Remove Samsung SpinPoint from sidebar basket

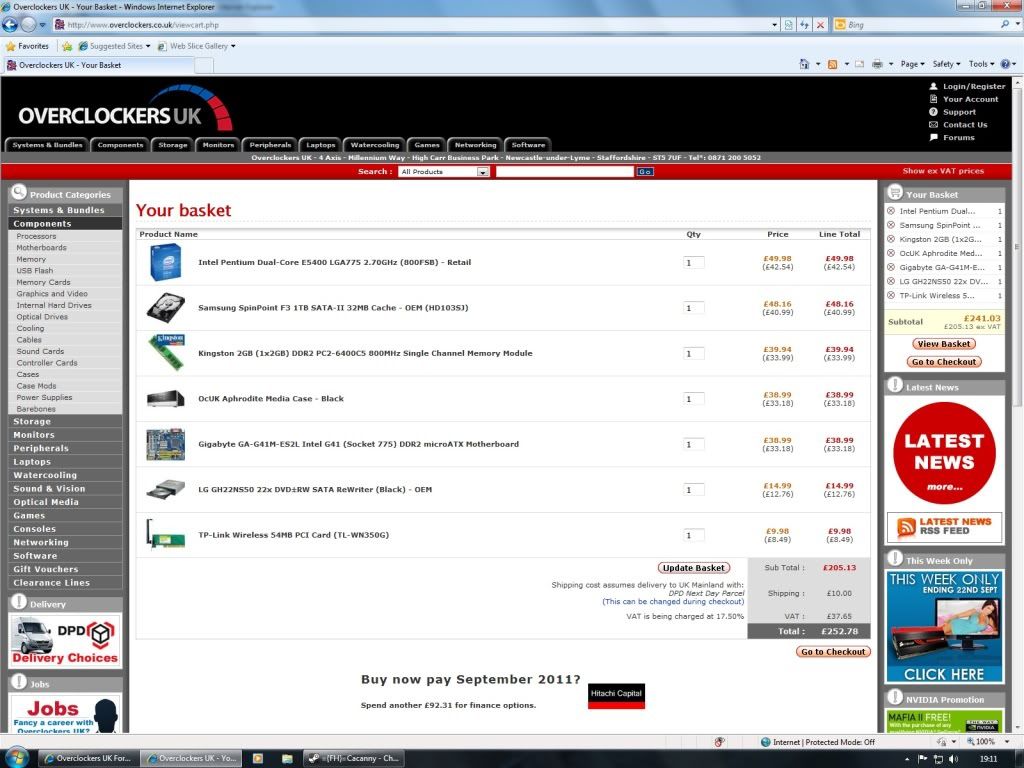pyautogui.click(x=891, y=225)
